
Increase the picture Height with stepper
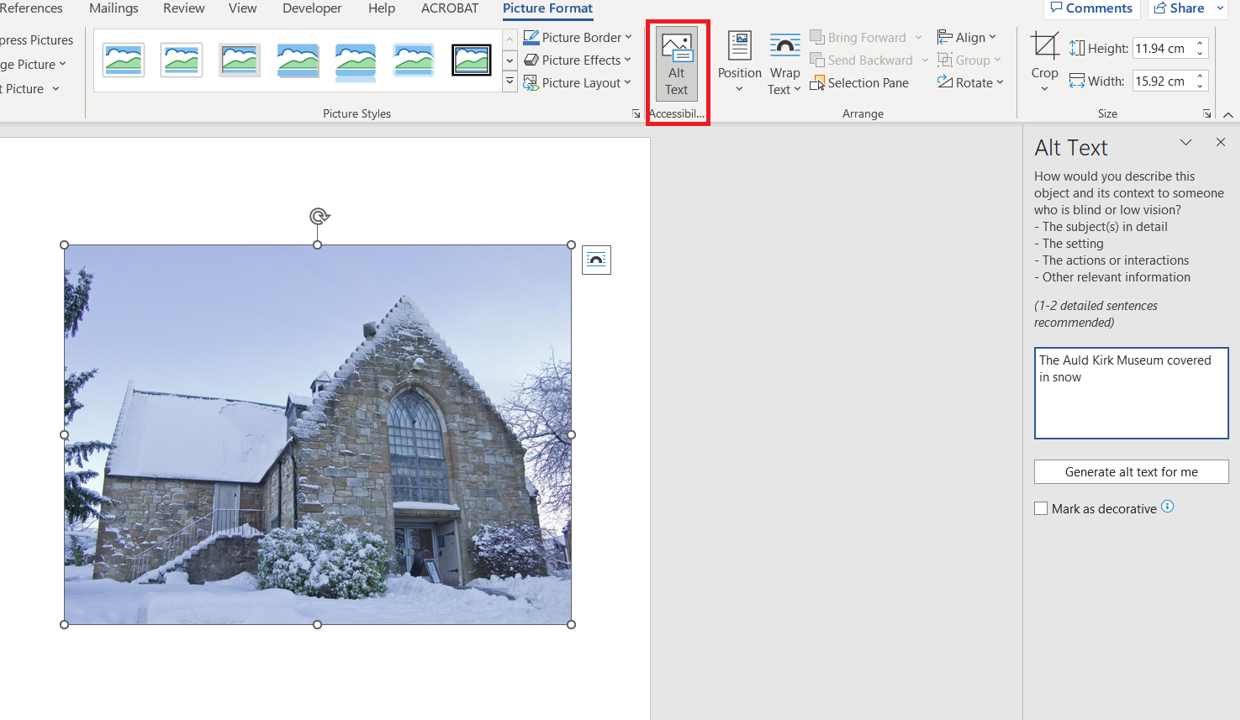click(1200, 43)
